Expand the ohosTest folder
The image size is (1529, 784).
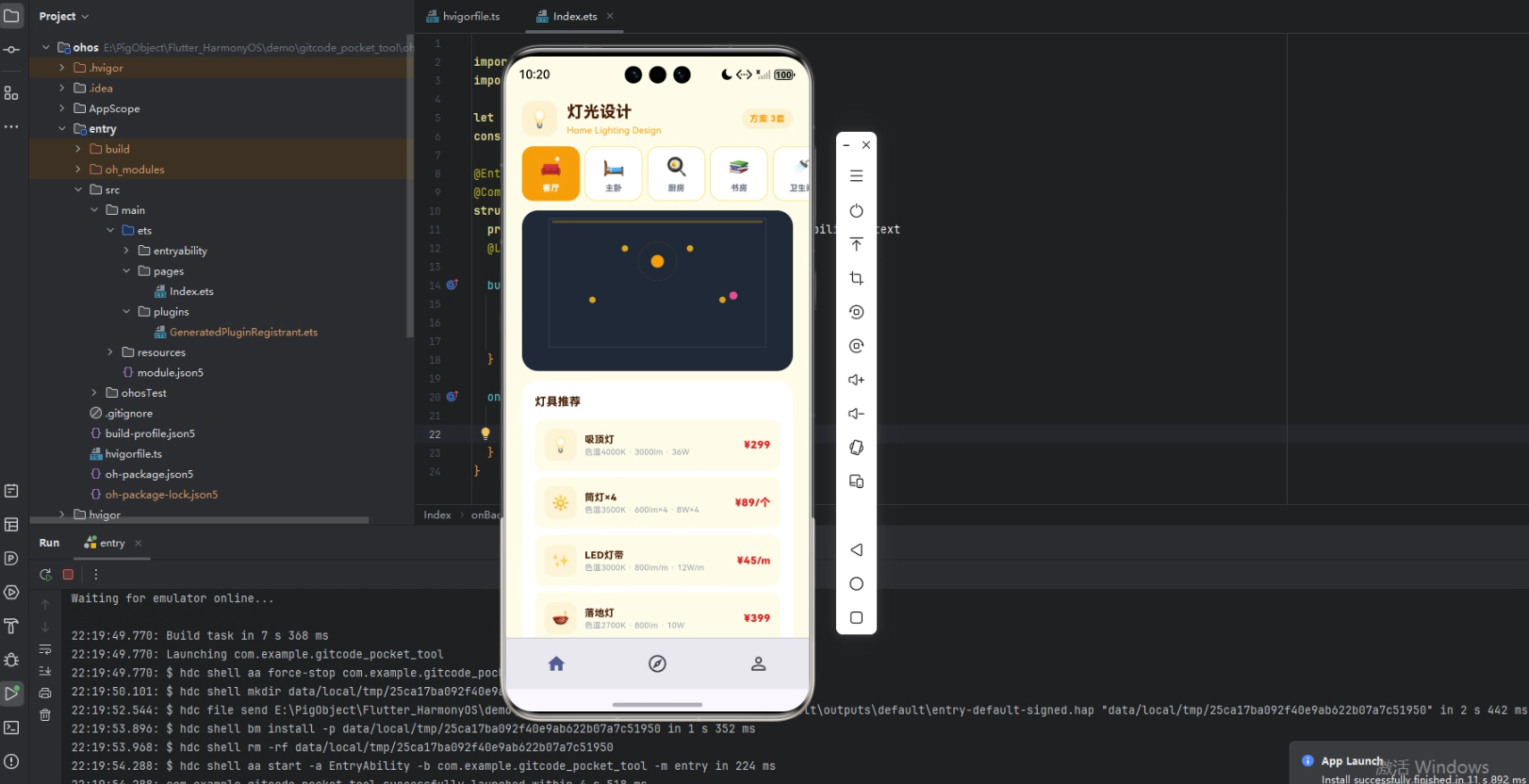[x=94, y=393]
